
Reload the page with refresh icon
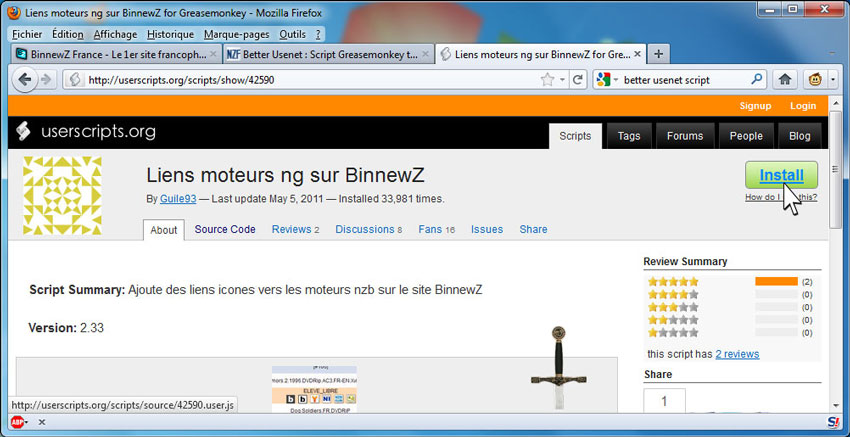click(578, 80)
